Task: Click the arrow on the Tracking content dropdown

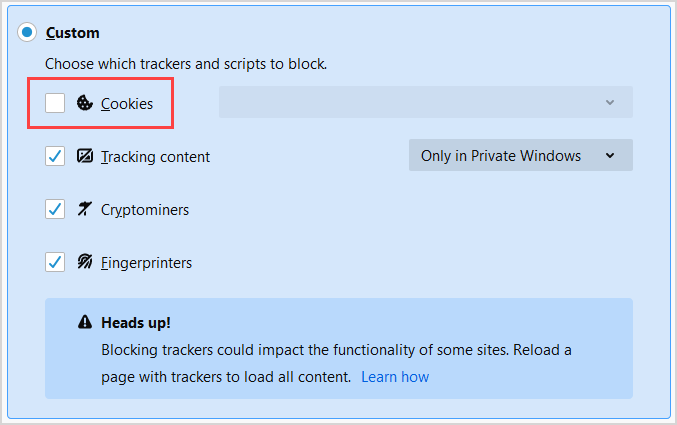Action: pyautogui.click(x=609, y=155)
